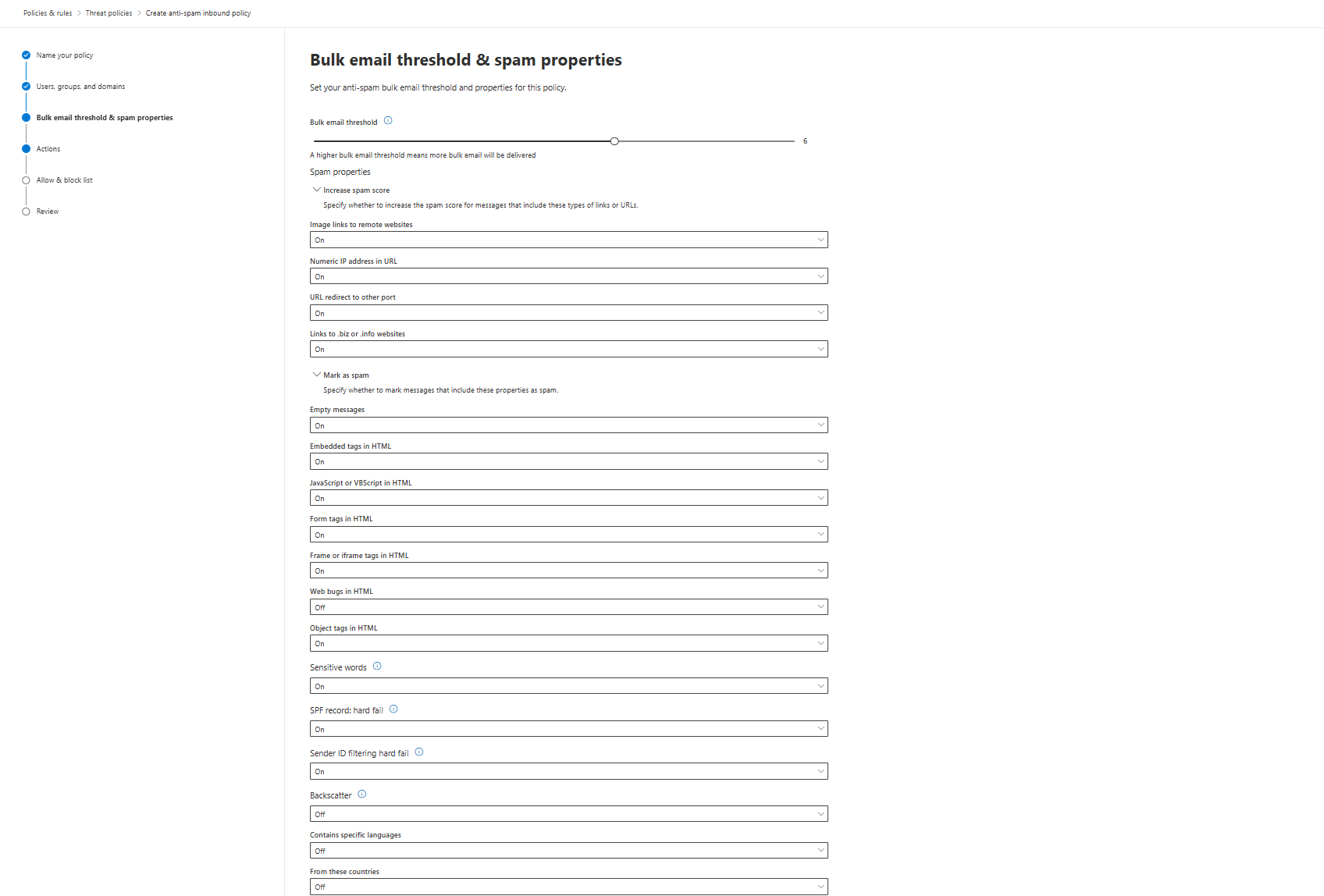Open the Web bugs in HTML dropdown
1324x896 pixels.
click(x=568, y=607)
